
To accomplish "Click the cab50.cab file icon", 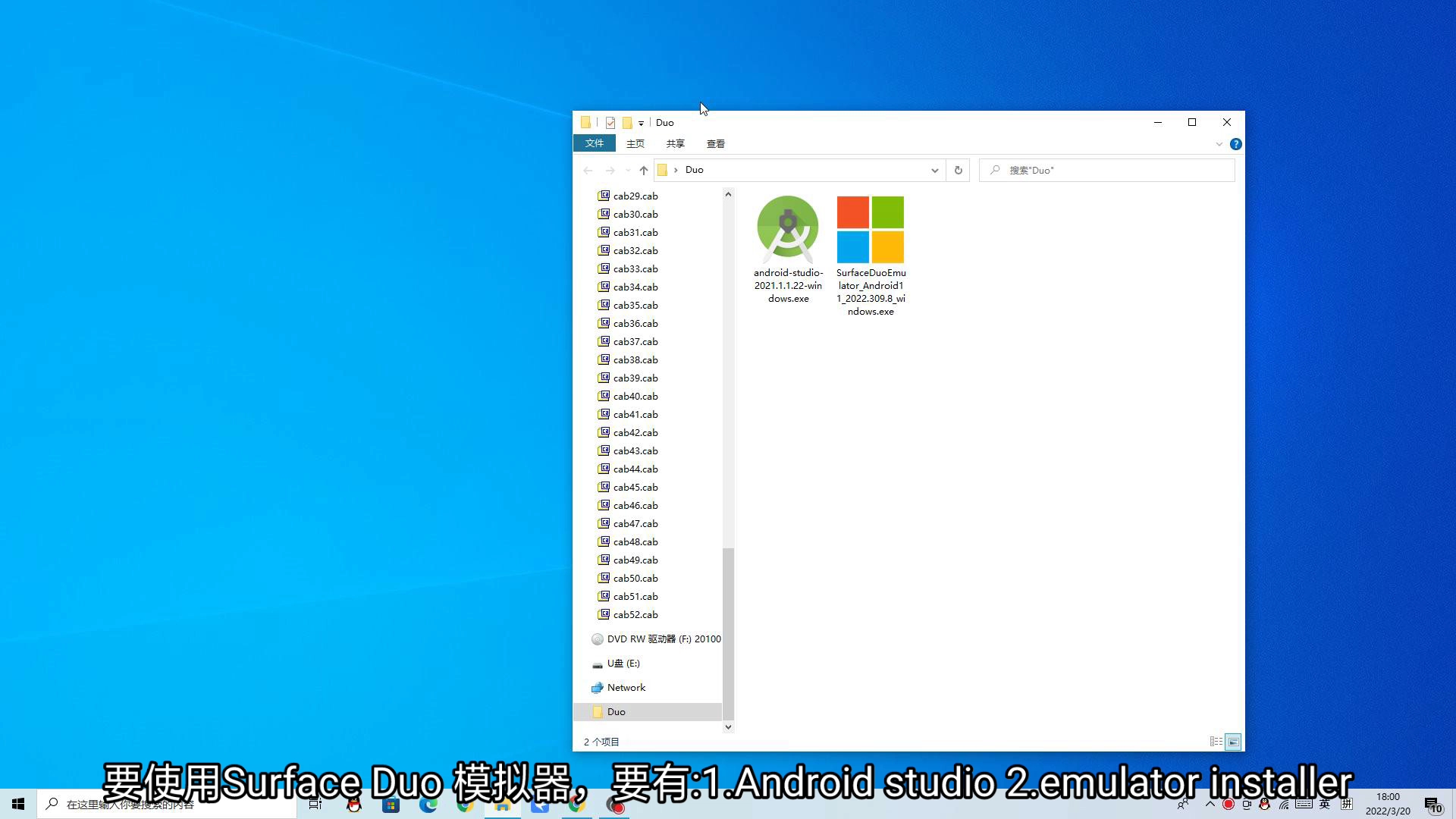I will click(x=604, y=578).
